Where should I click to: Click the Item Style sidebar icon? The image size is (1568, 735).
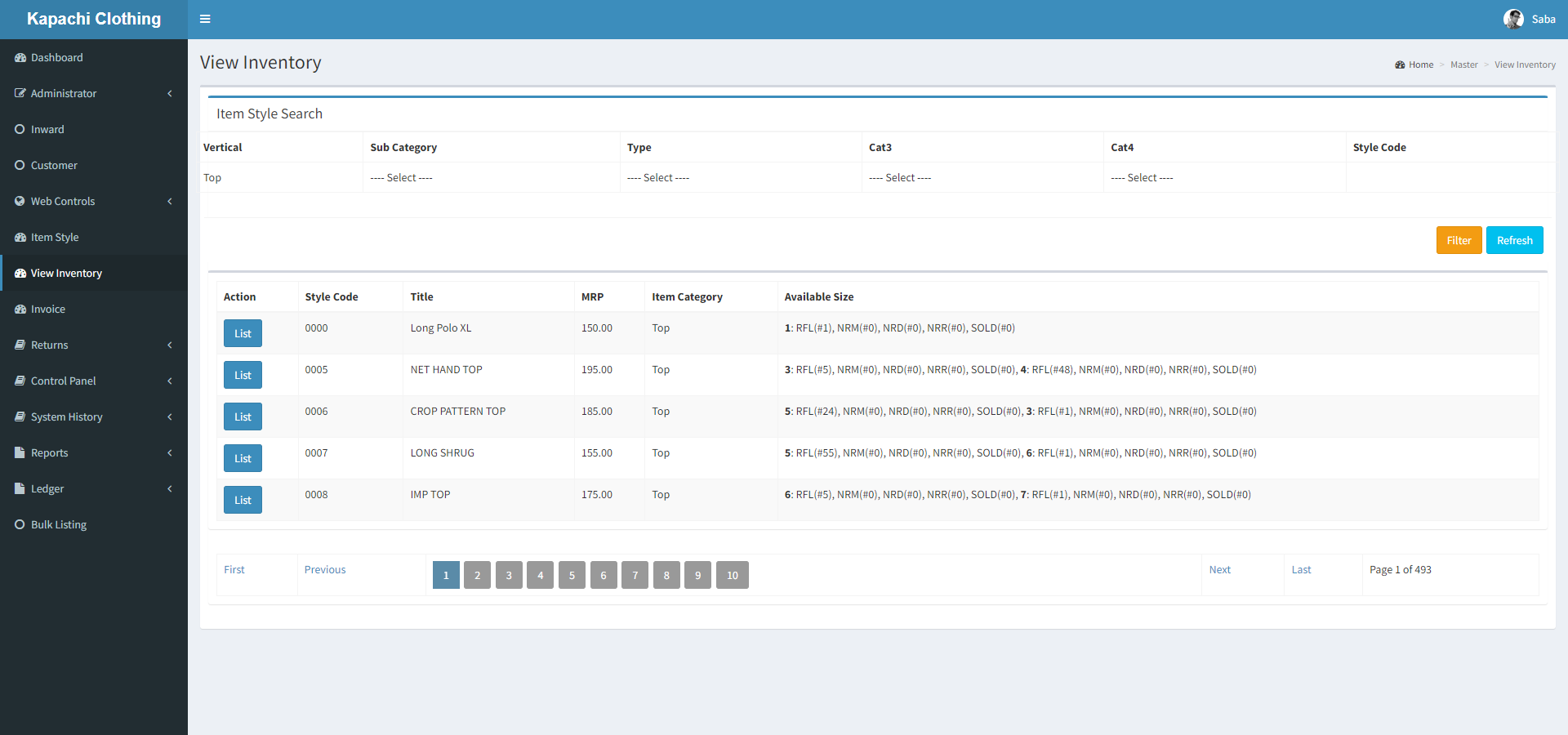(20, 238)
